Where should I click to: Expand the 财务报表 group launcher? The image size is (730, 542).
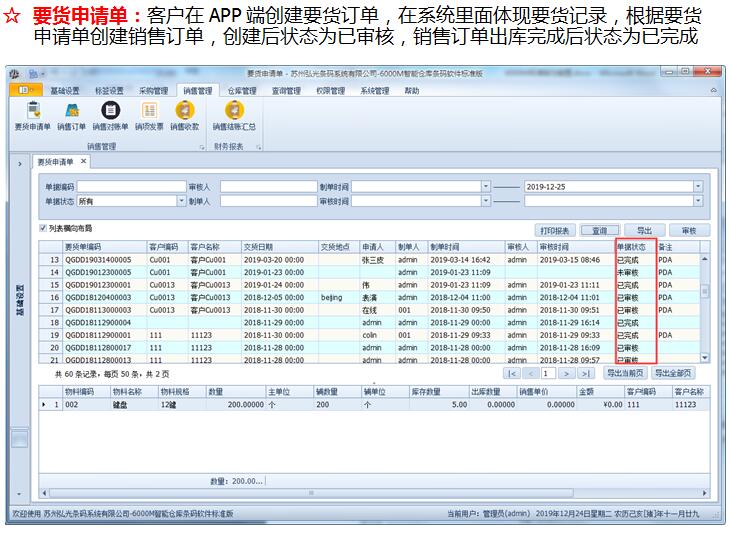(x=258, y=147)
